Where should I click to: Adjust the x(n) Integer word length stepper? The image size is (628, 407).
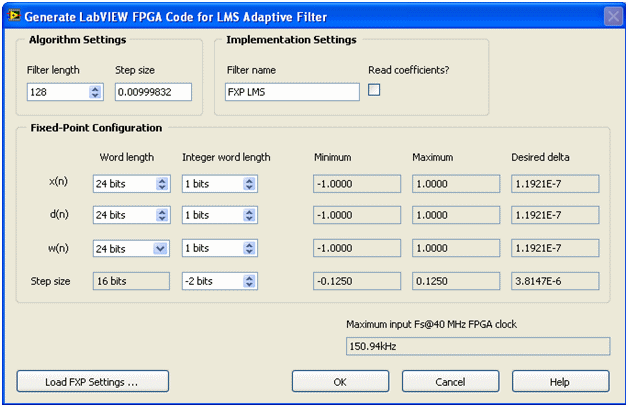tap(249, 184)
